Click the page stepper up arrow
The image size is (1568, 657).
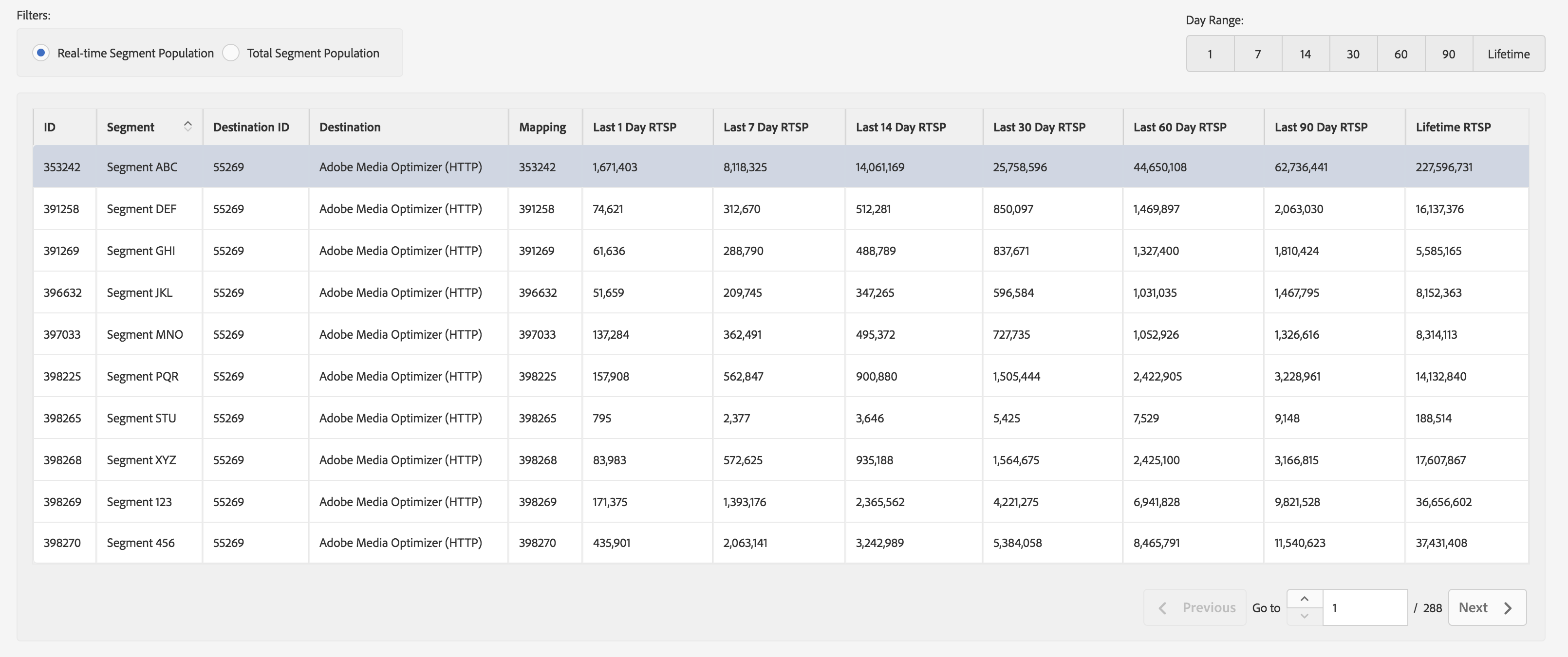pyautogui.click(x=1304, y=599)
